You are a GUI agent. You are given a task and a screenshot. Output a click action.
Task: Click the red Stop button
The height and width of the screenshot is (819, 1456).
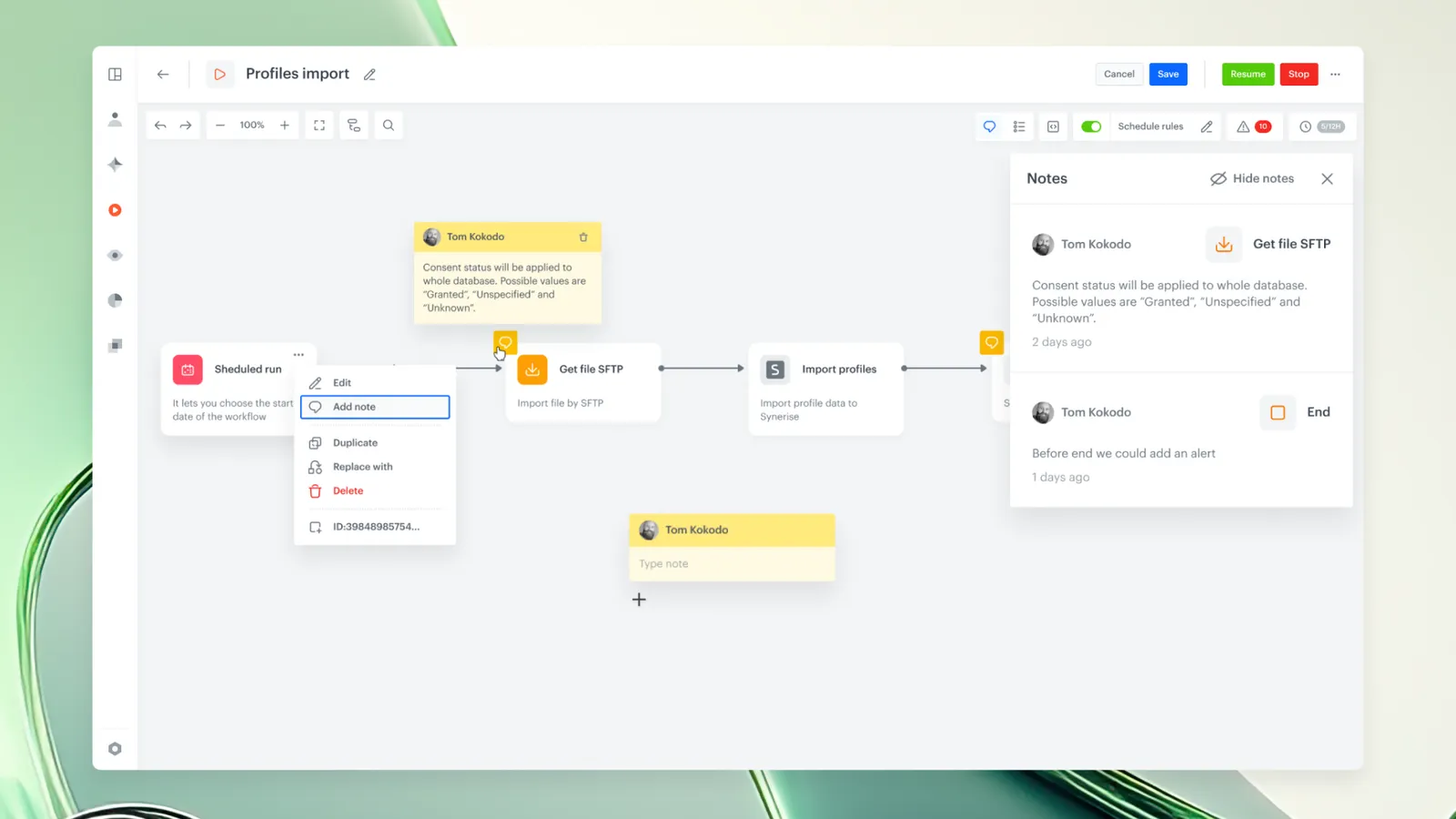click(1299, 75)
